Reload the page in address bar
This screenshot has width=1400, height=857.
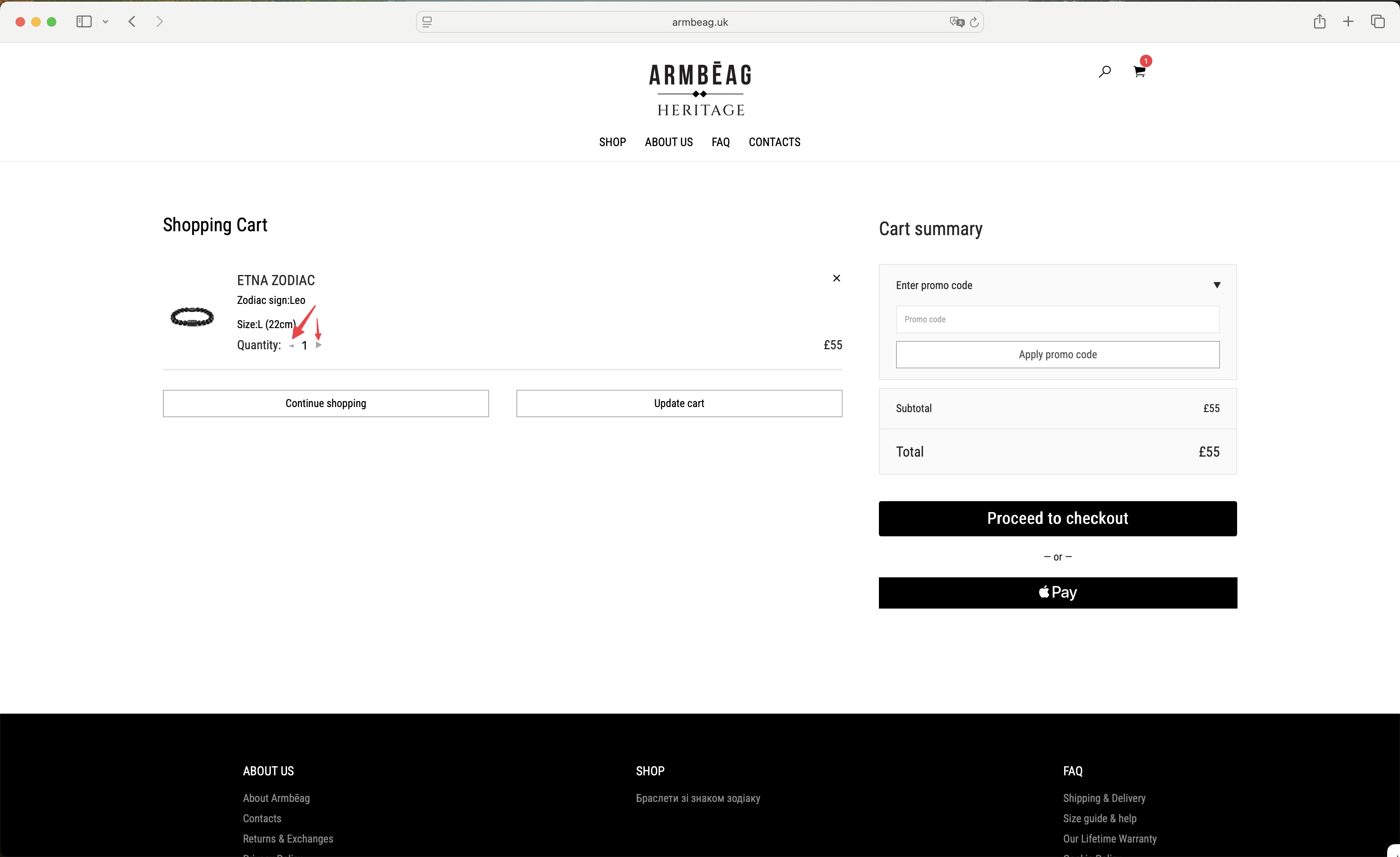click(x=974, y=22)
